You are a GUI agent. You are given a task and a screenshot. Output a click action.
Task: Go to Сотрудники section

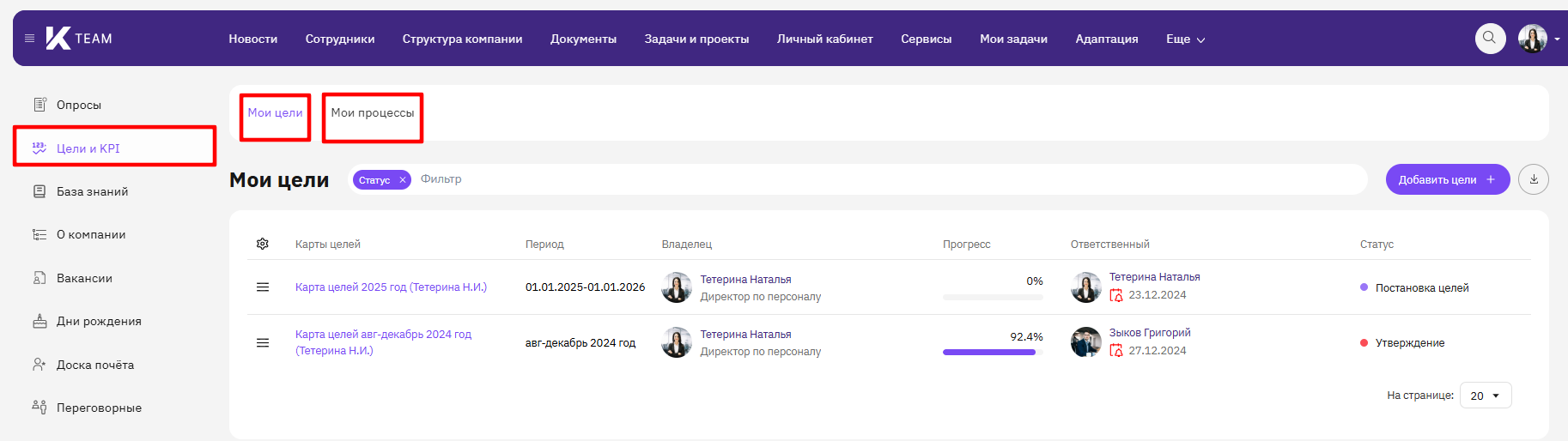pos(340,39)
